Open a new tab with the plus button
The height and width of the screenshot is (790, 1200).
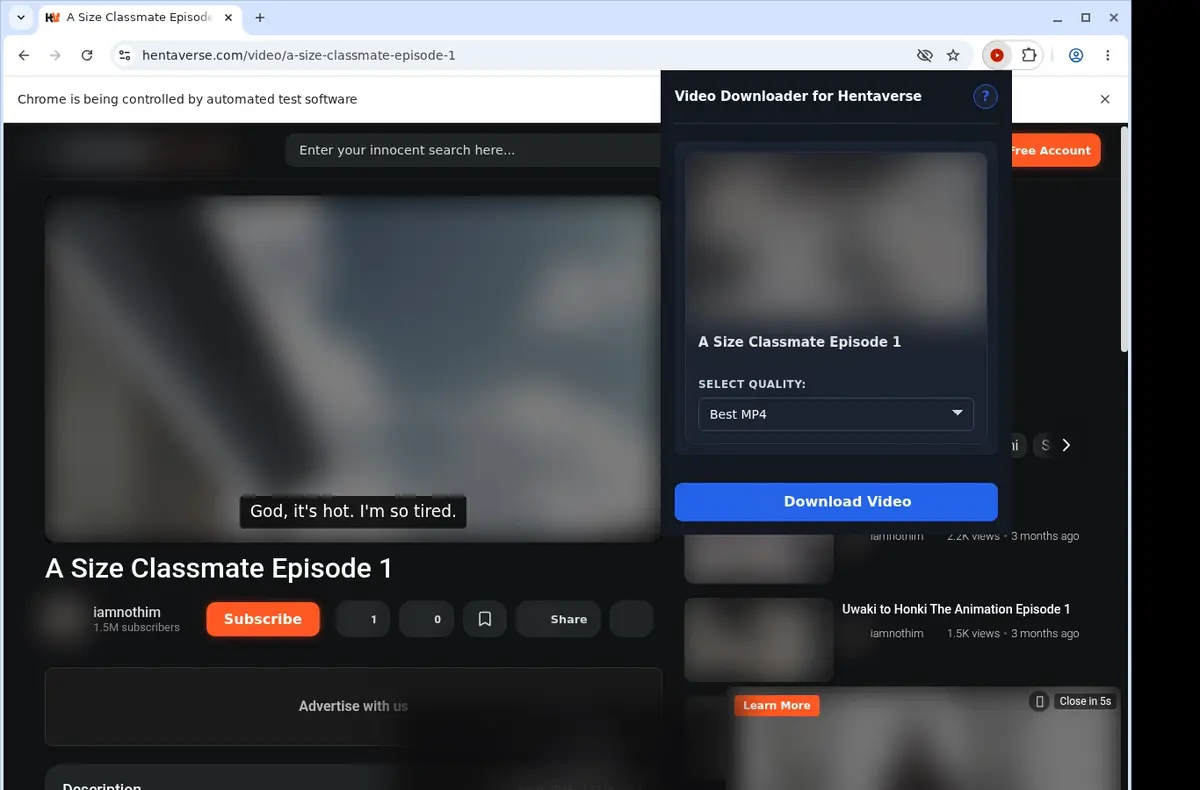tap(260, 18)
